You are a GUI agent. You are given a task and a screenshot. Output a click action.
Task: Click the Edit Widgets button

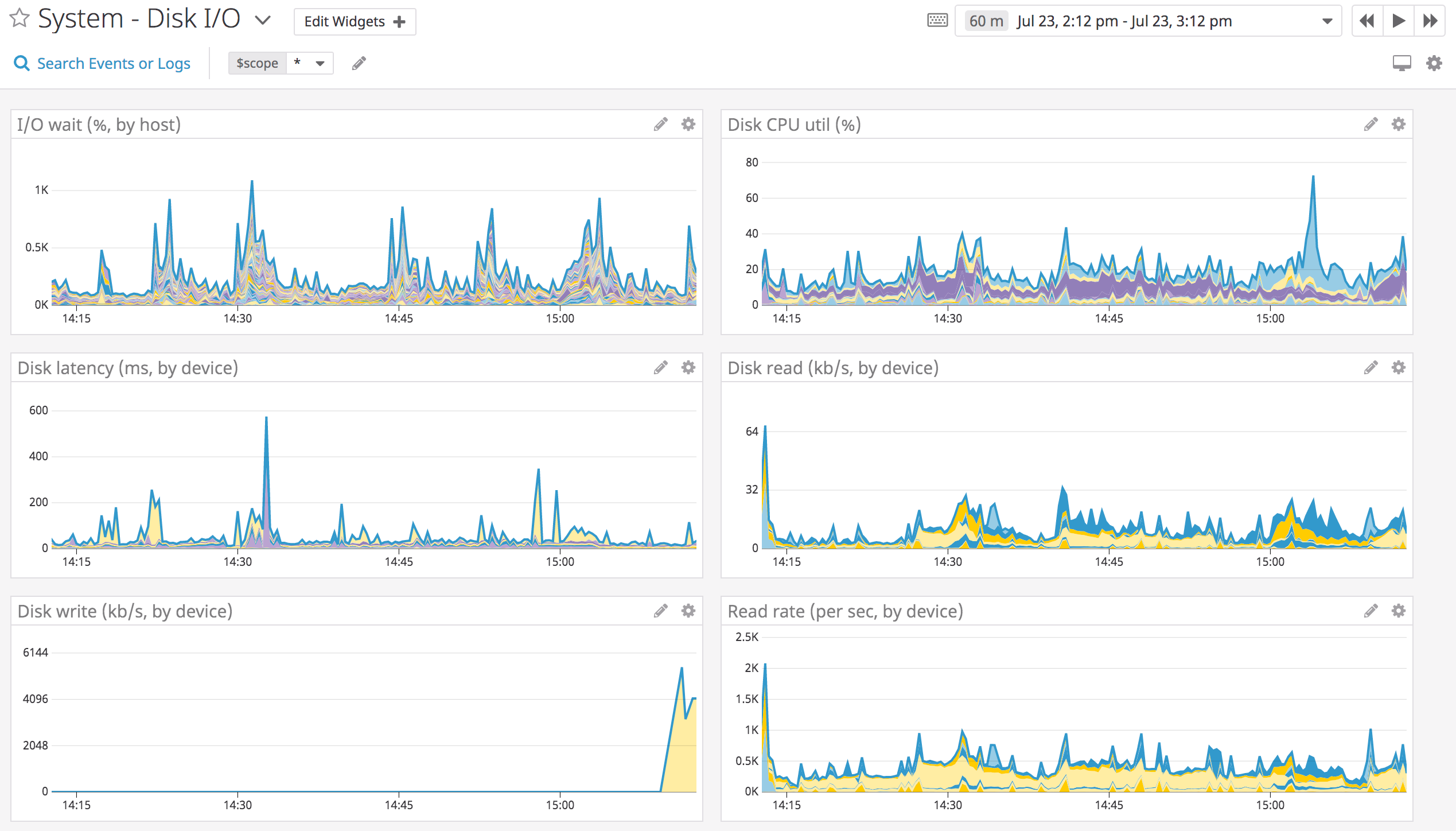click(x=354, y=21)
